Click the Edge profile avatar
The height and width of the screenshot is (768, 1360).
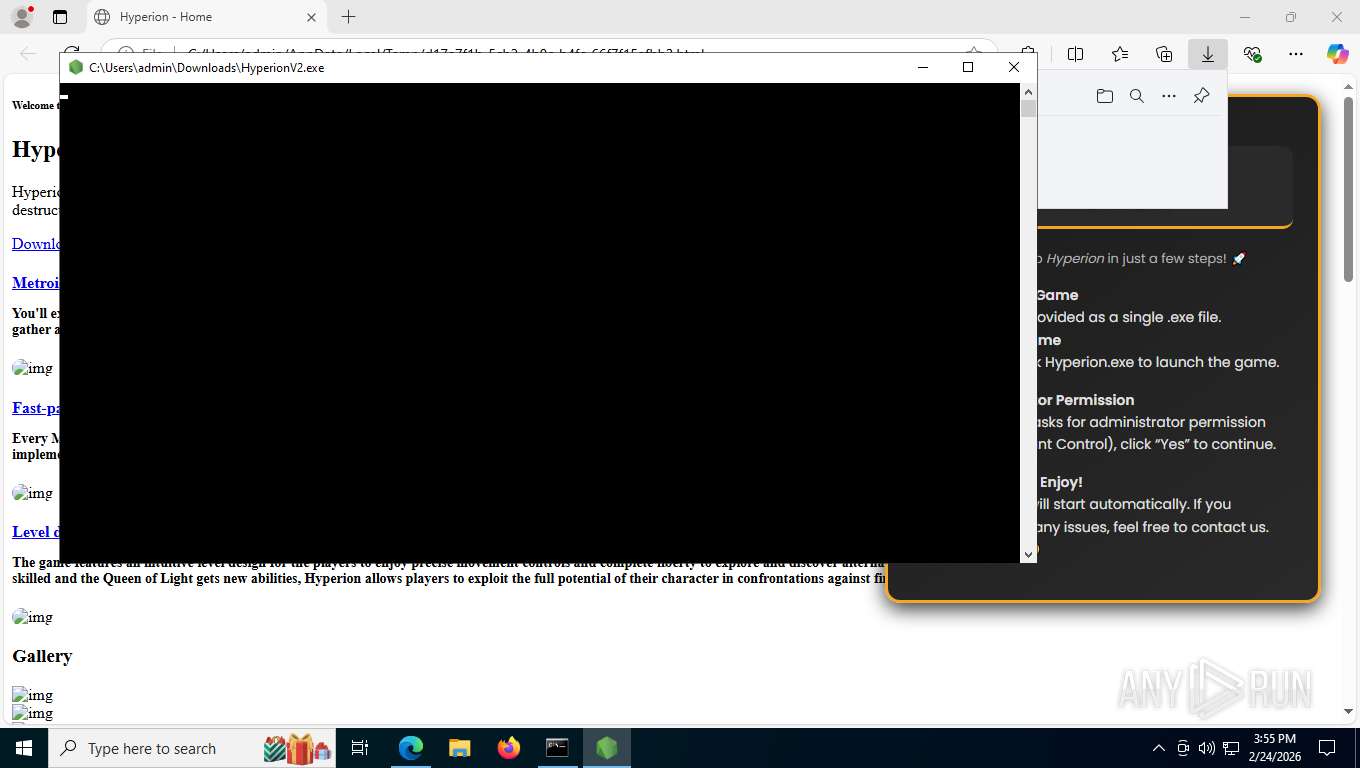[22, 17]
